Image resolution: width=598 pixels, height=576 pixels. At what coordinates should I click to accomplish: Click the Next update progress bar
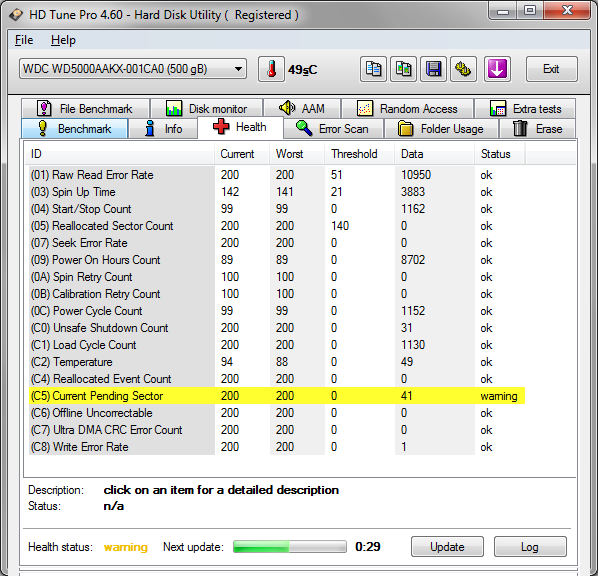click(290, 547)
